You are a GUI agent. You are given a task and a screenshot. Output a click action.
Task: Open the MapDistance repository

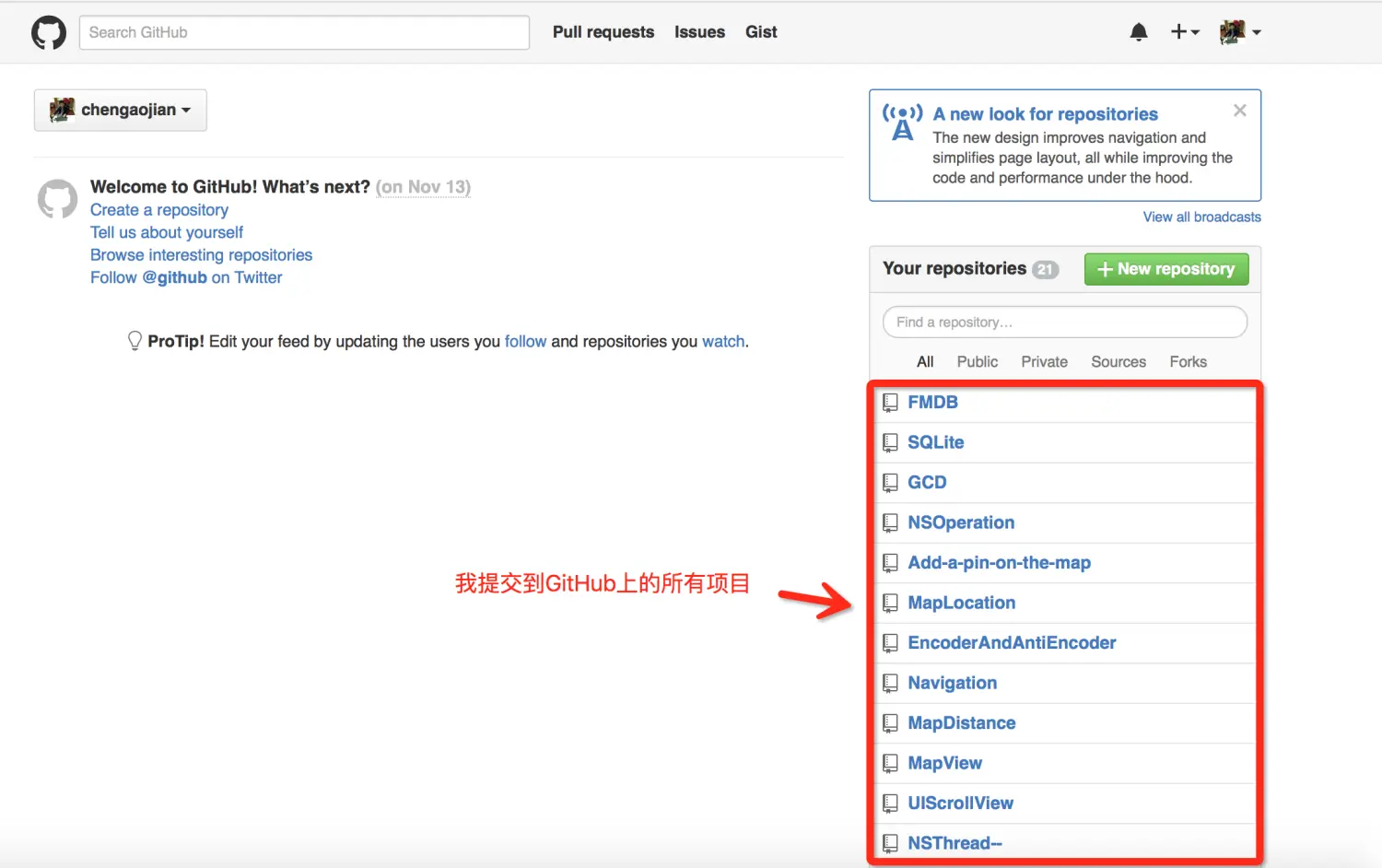click(x=961, y=723)
